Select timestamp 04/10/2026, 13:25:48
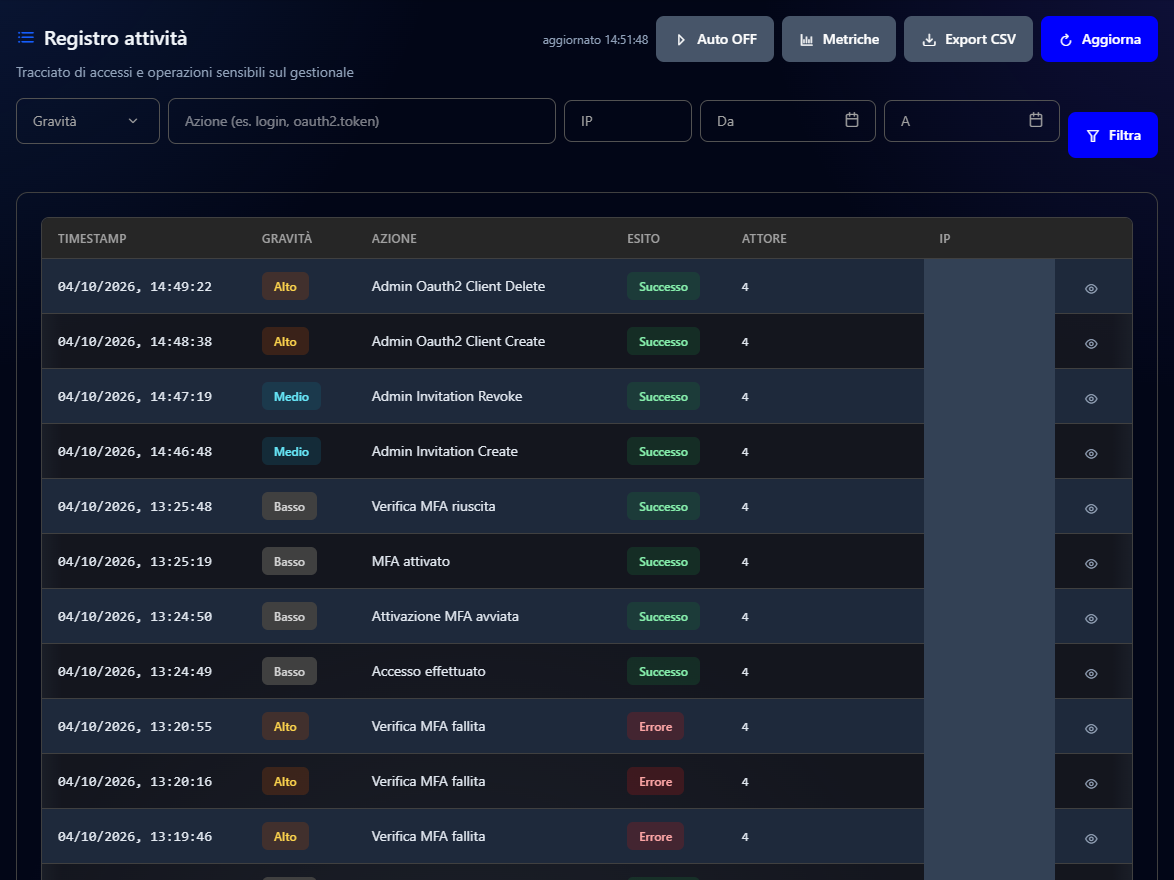The image size is (1174, 880). [135, 506]
